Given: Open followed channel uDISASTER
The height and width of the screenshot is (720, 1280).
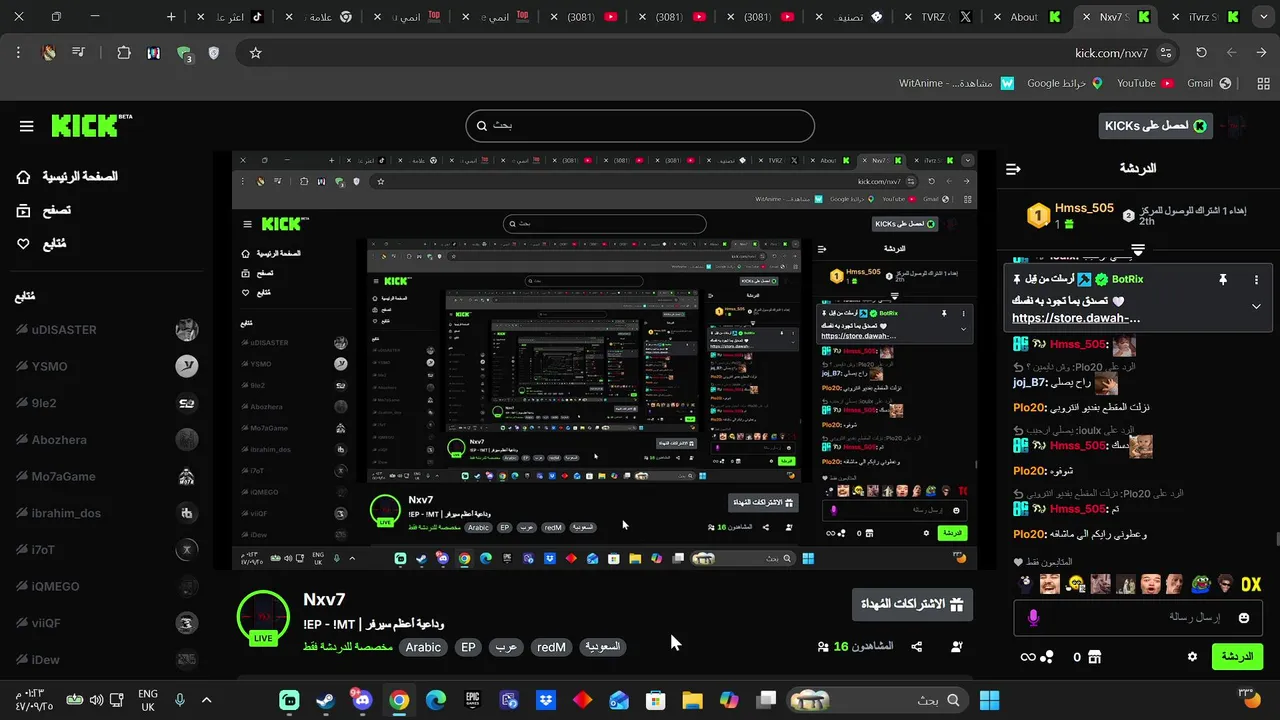Looking at the screenshot, I should (105, 330).
